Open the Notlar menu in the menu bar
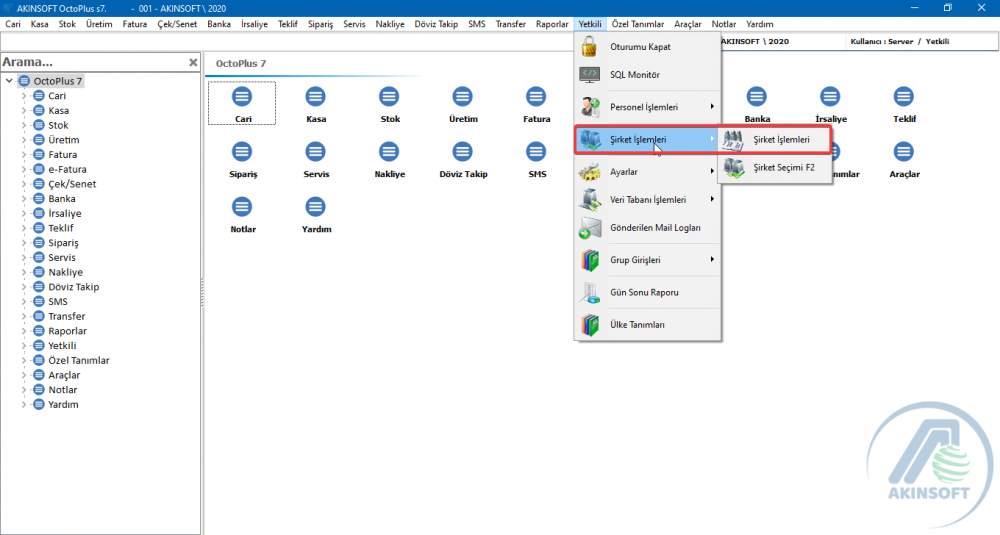 (x=724, y=24)
